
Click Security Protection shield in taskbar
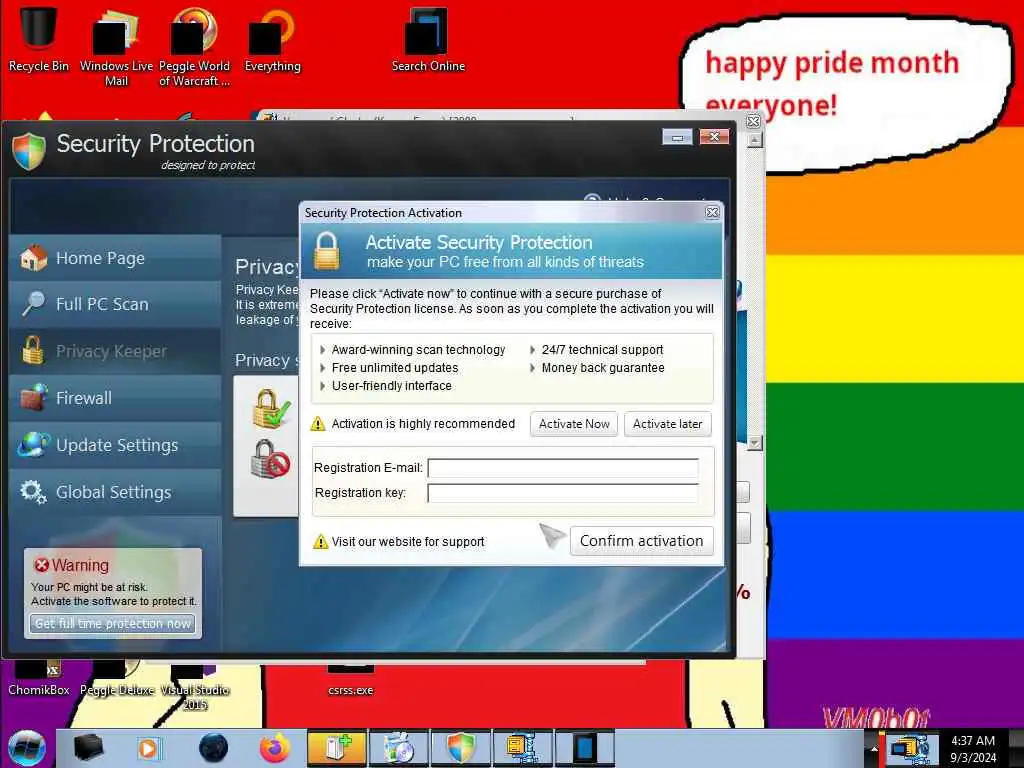click(460, 748)
